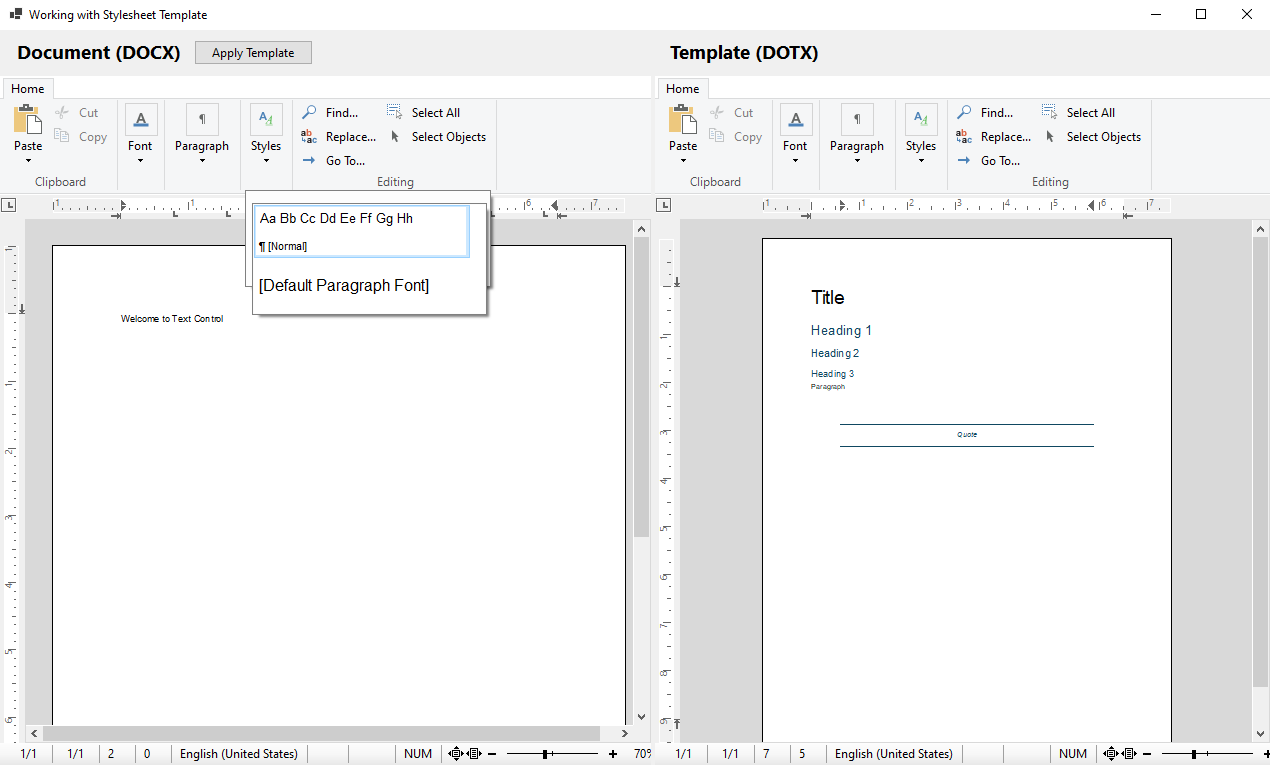1270x765 pixels.
Task: Click language English in Document status bar
Action: [239, 754]
